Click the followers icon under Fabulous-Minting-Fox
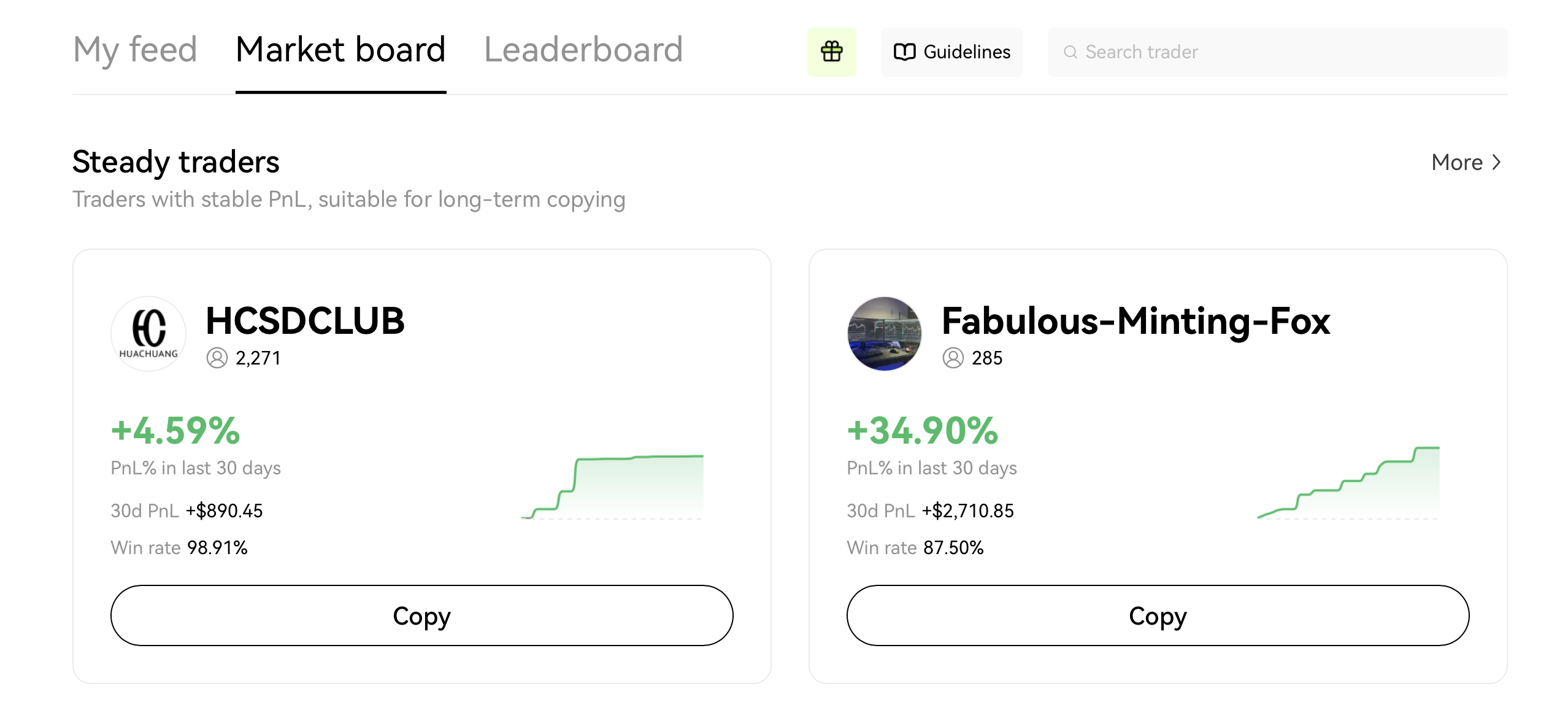 [953, 358]
